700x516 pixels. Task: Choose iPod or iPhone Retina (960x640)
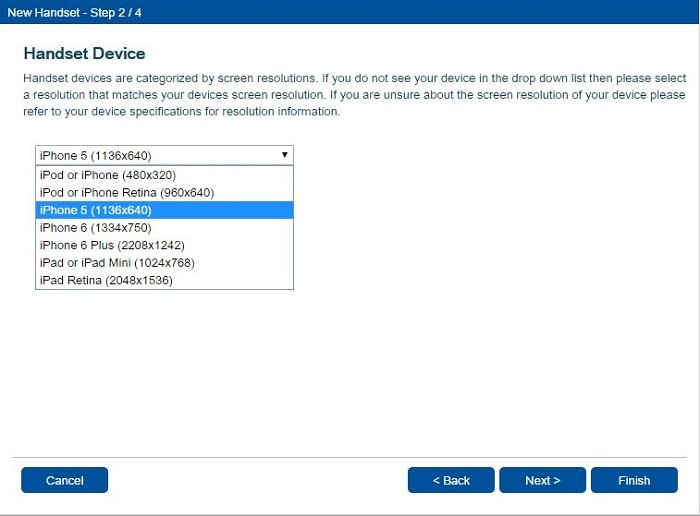(164, 192)
